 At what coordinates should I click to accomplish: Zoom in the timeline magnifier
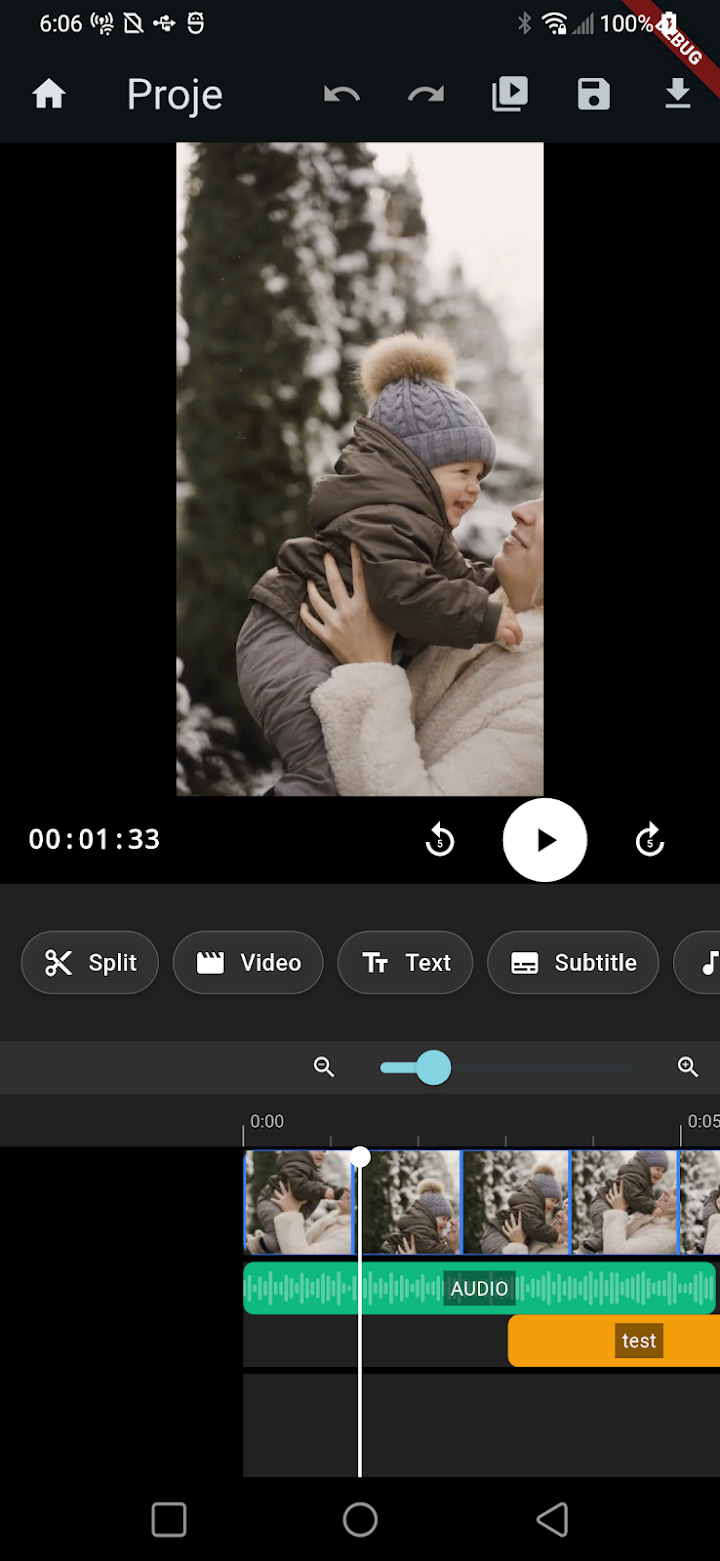click(688, 1067)
